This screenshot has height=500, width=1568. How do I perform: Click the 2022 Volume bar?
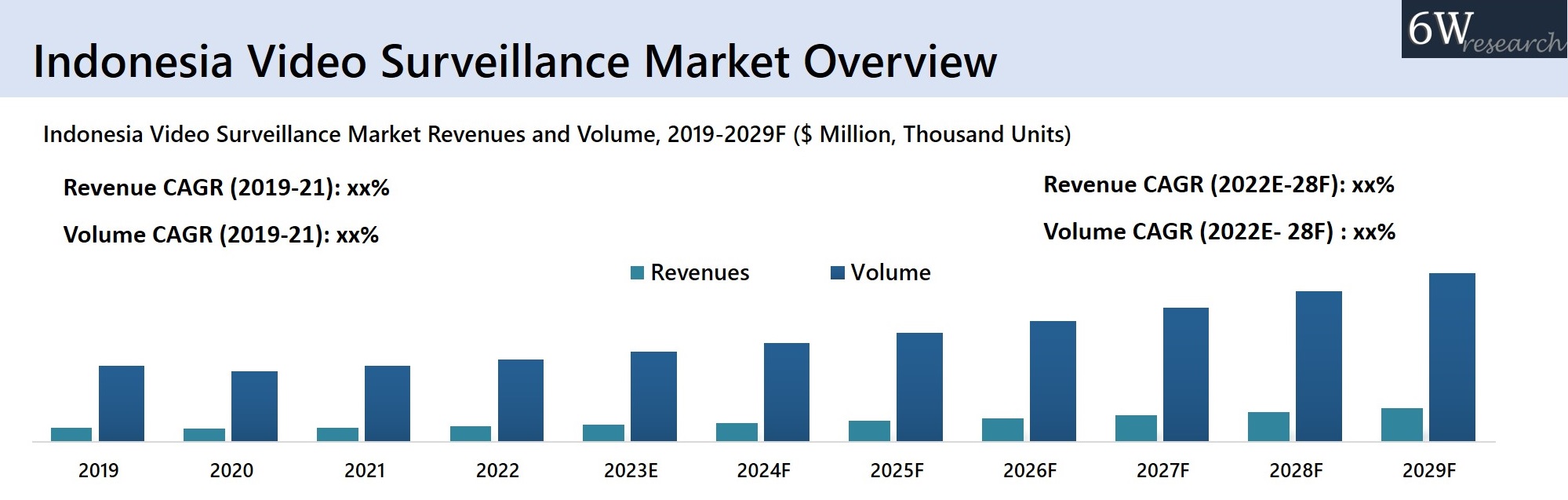click(520, 400)
